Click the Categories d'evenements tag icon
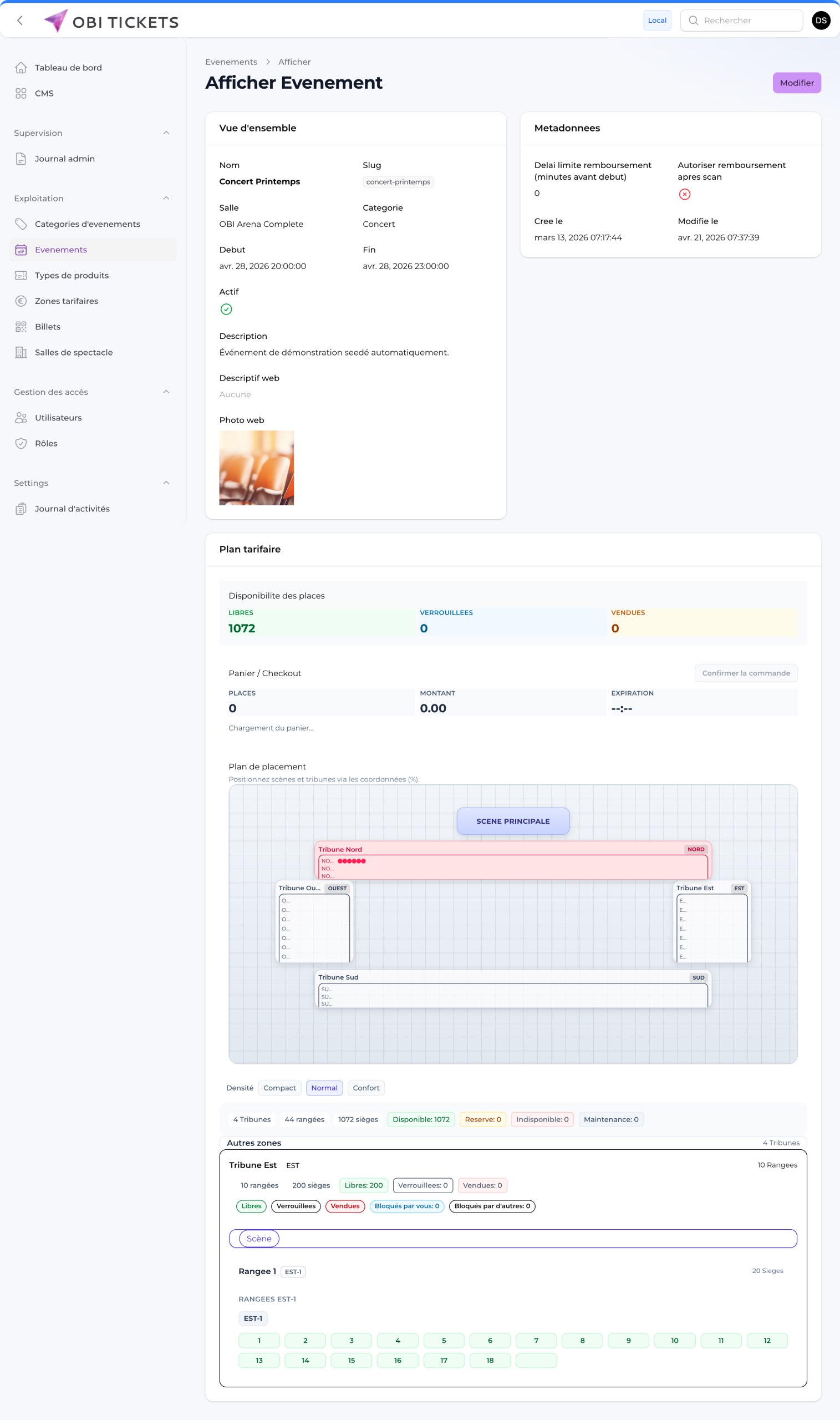Image resolution: width=840 pixels, height=1420 pixels. point(21,224)
